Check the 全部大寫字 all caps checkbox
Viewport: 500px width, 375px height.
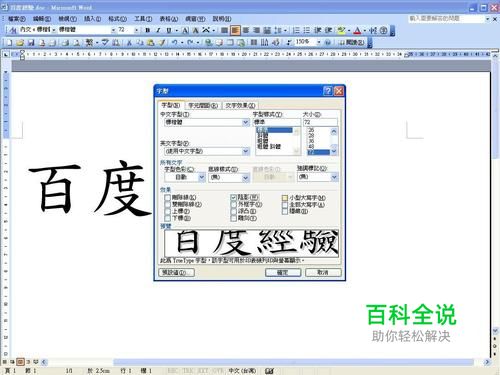(x=285, y=205)
